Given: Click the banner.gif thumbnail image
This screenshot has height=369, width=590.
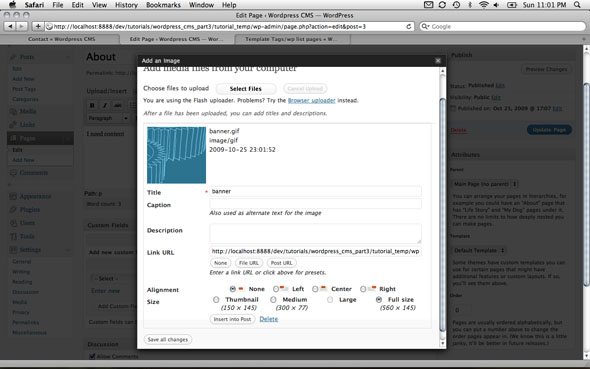Looking at the screenshot, I should [176, 155].
